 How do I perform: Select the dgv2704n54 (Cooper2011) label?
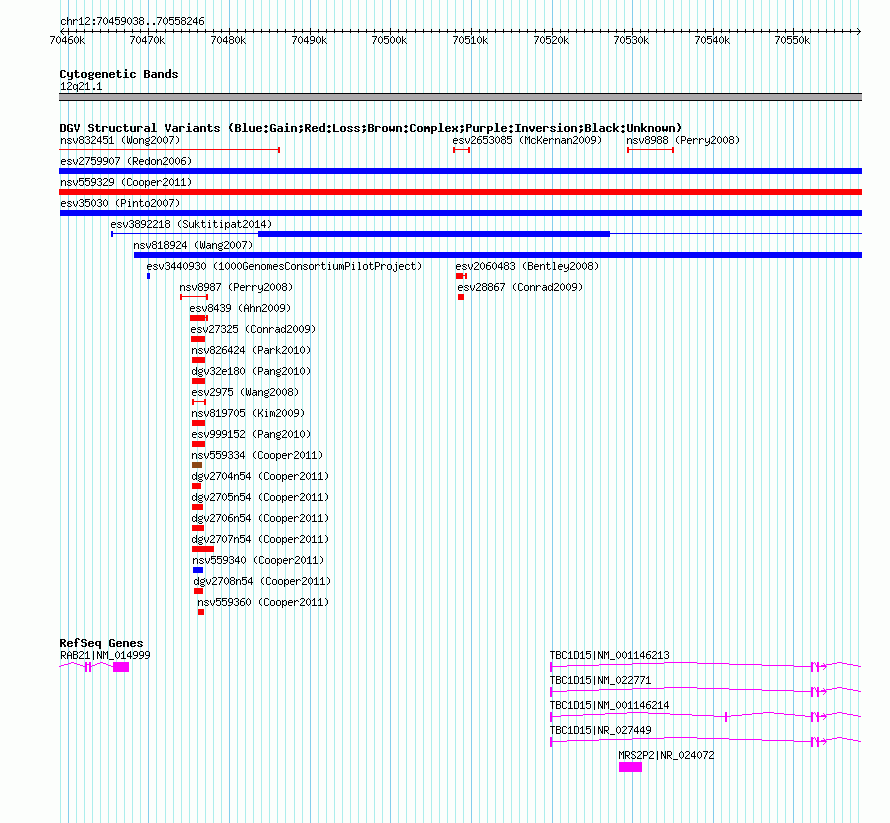260,476
